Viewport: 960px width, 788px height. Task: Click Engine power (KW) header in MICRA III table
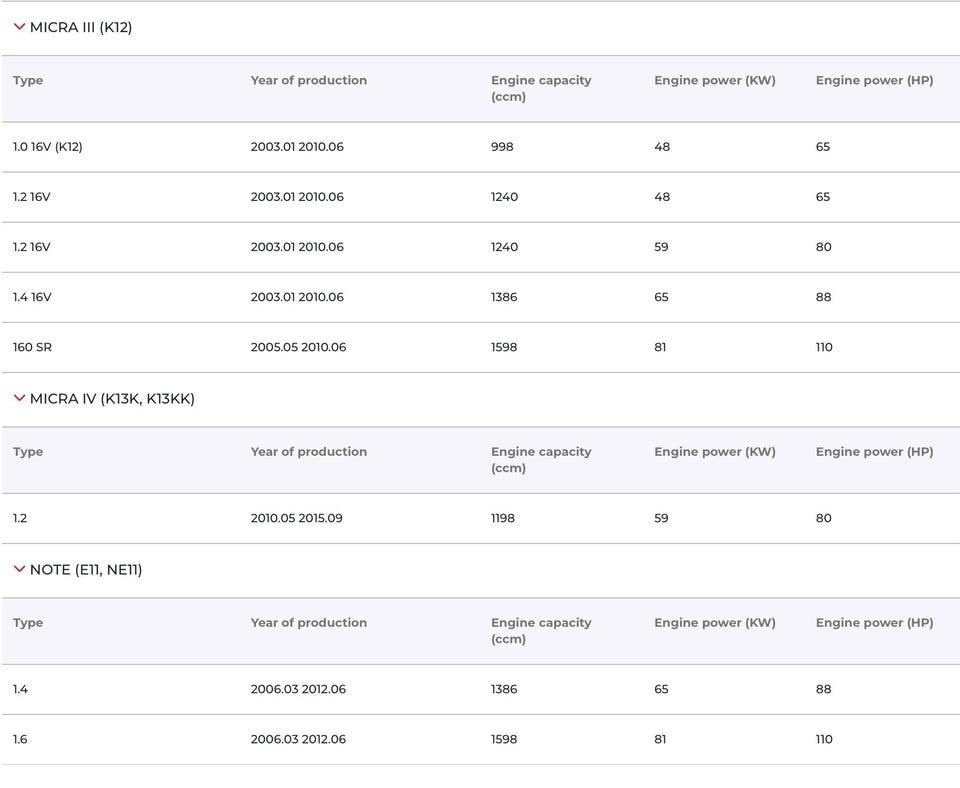[714, 80]
